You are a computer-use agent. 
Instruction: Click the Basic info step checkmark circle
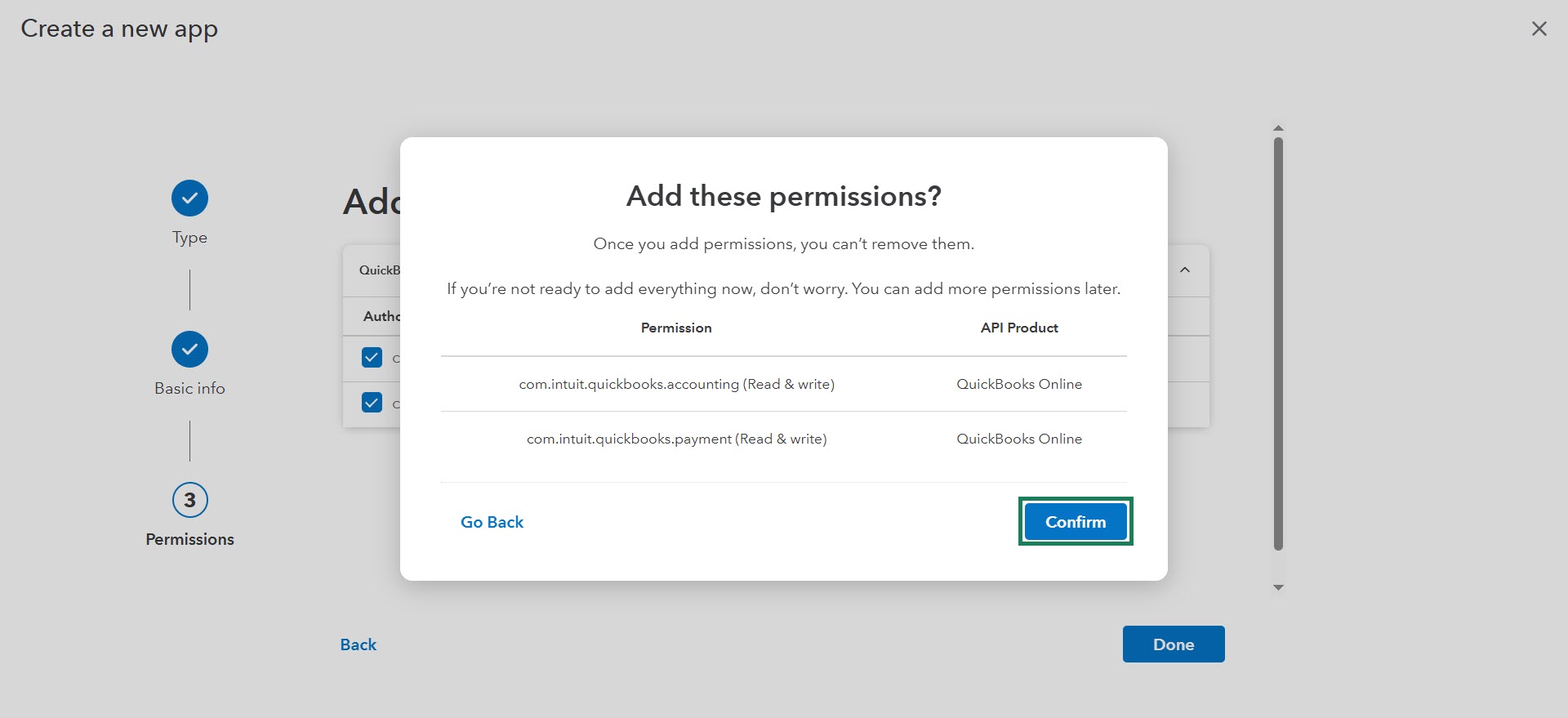[x=189, y=350]
